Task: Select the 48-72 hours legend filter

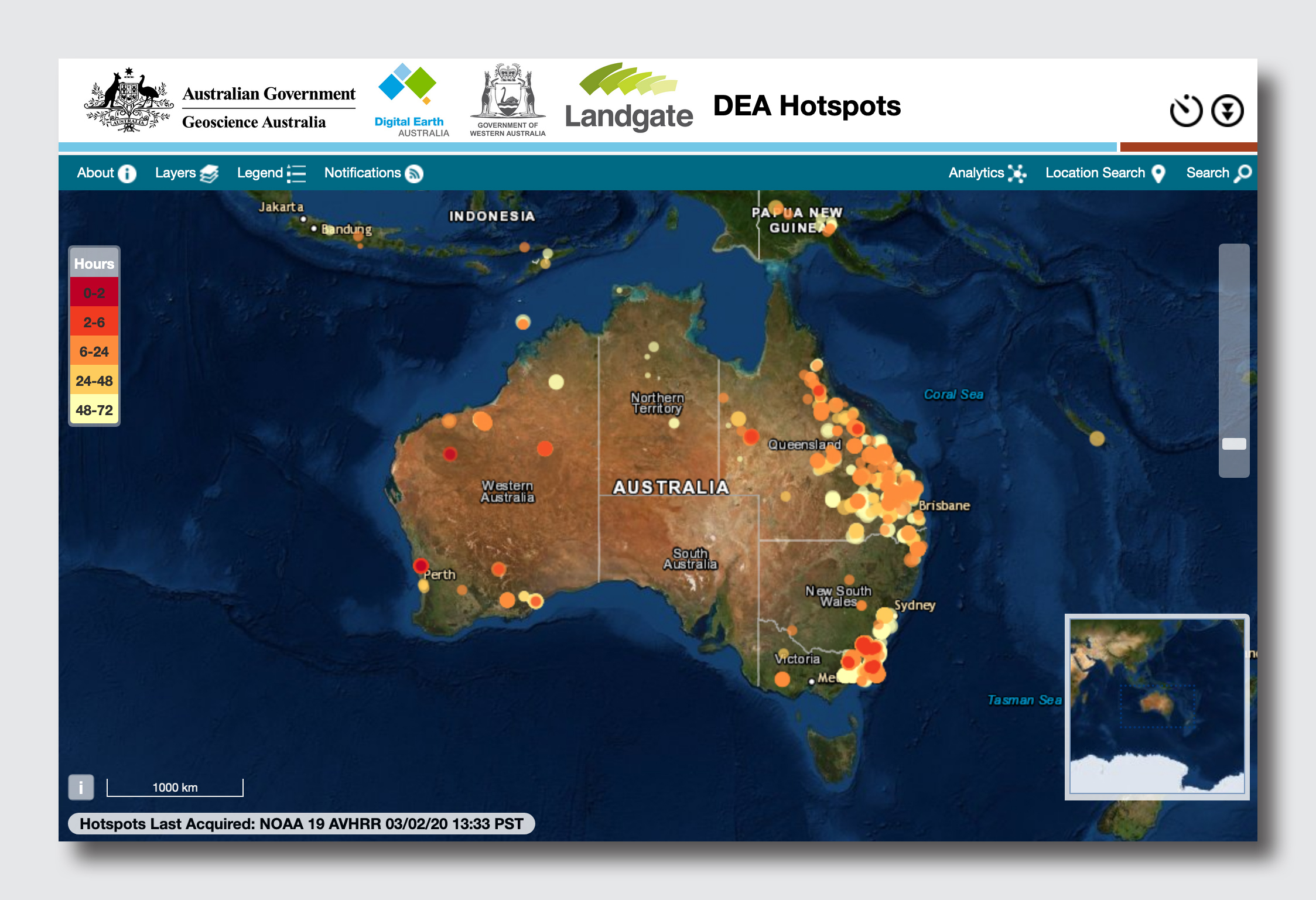Action: [x=93, y=410]
